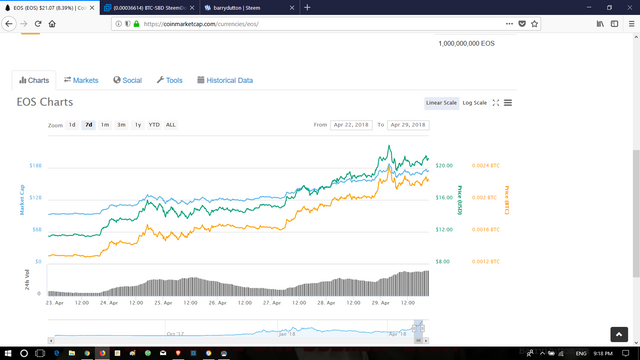Image resolution: width=640 pixels, height=360 pixels.
Task: Launch Edge from the taskbar
Action: tap(56, 353)
